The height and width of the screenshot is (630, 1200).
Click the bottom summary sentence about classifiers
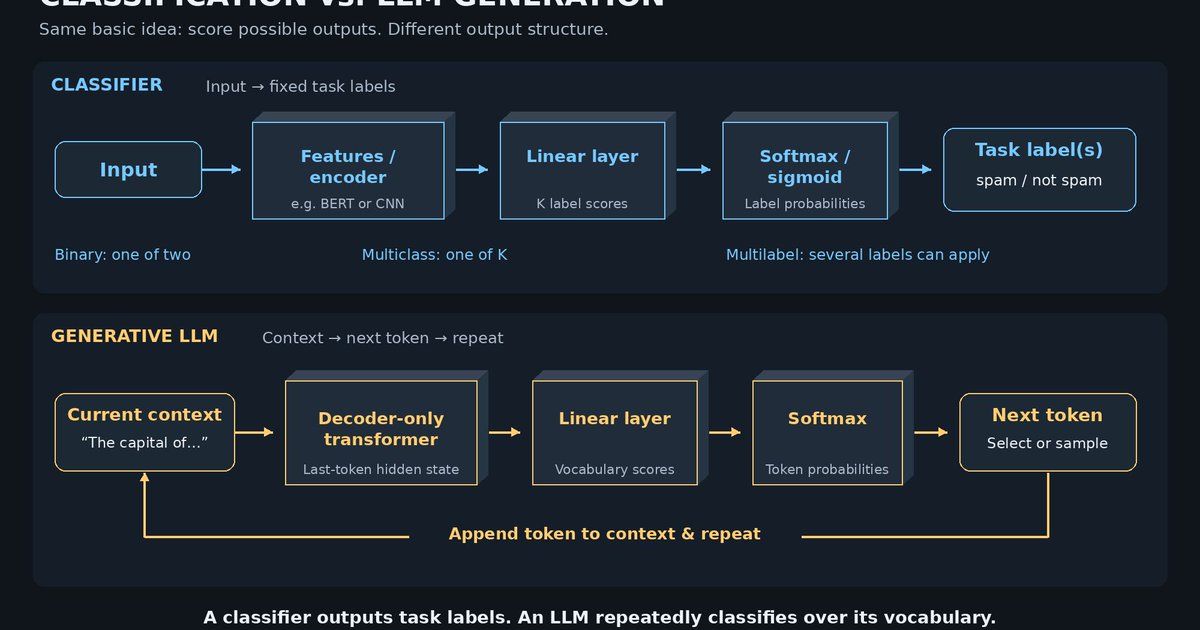(600, 618)
